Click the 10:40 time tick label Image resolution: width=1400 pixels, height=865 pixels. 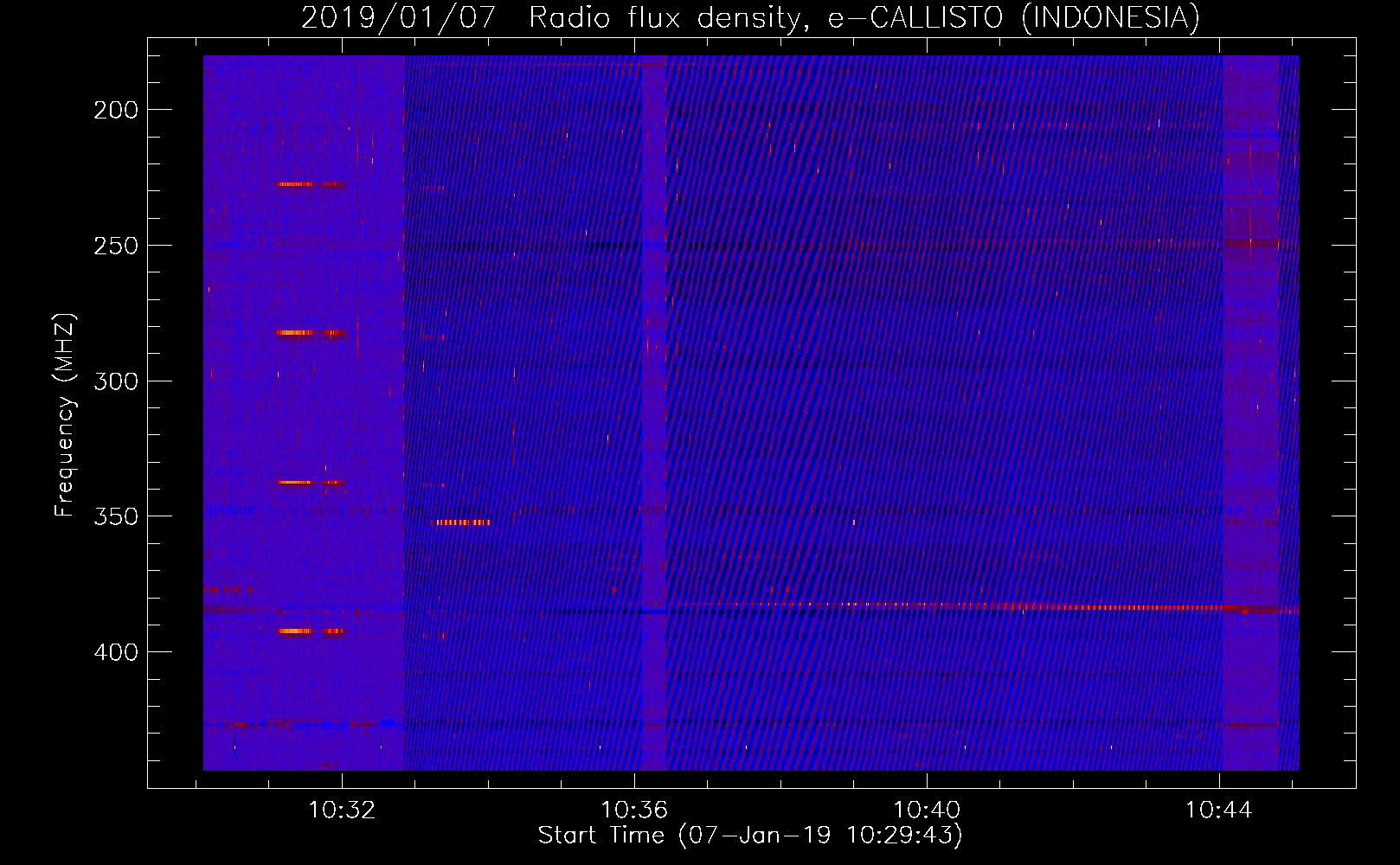pos(927,811)
